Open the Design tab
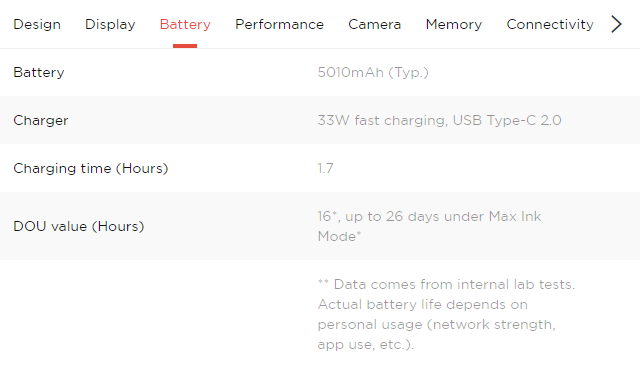 (37, 24)
